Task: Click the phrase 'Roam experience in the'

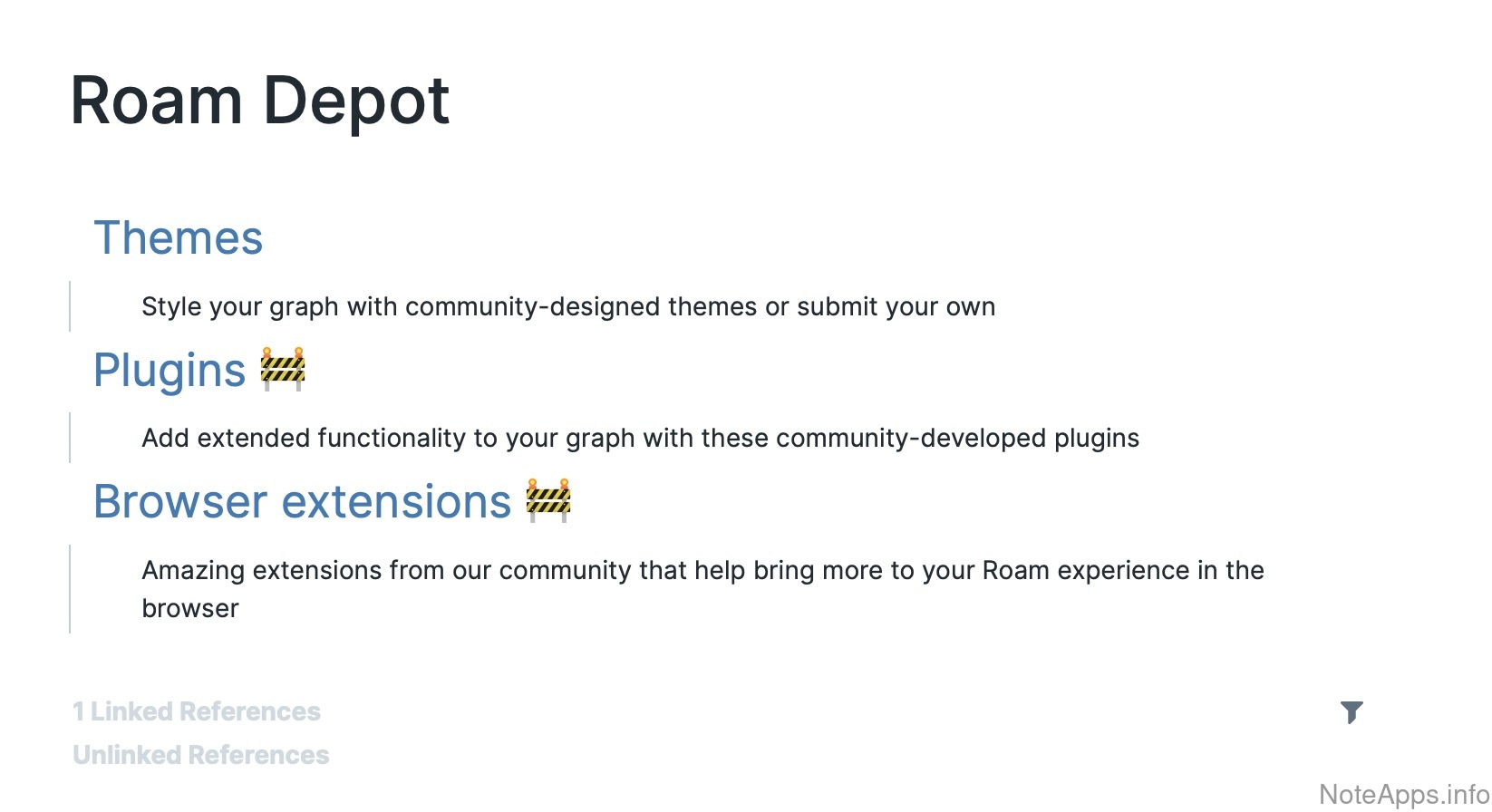Action: tap(1123, 571)
